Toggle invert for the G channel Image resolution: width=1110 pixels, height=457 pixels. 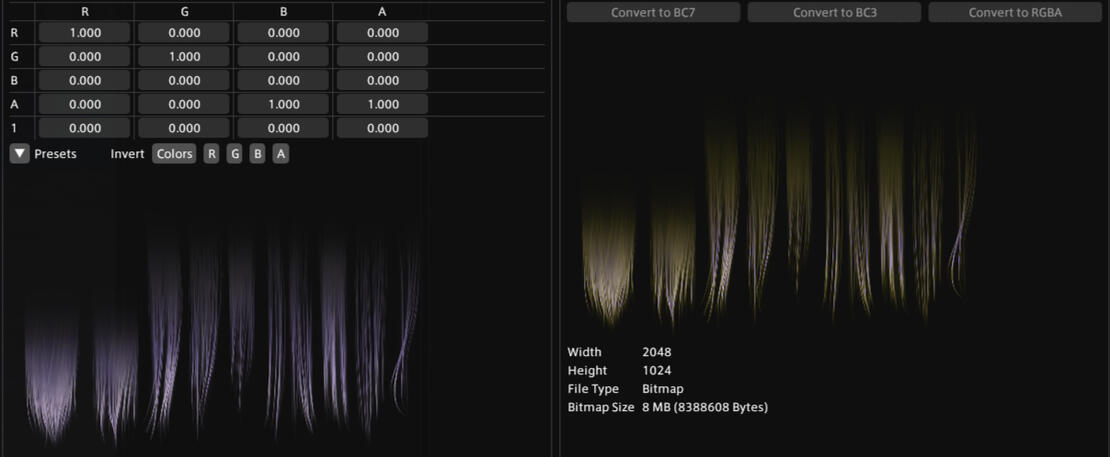tap(234, 154)
